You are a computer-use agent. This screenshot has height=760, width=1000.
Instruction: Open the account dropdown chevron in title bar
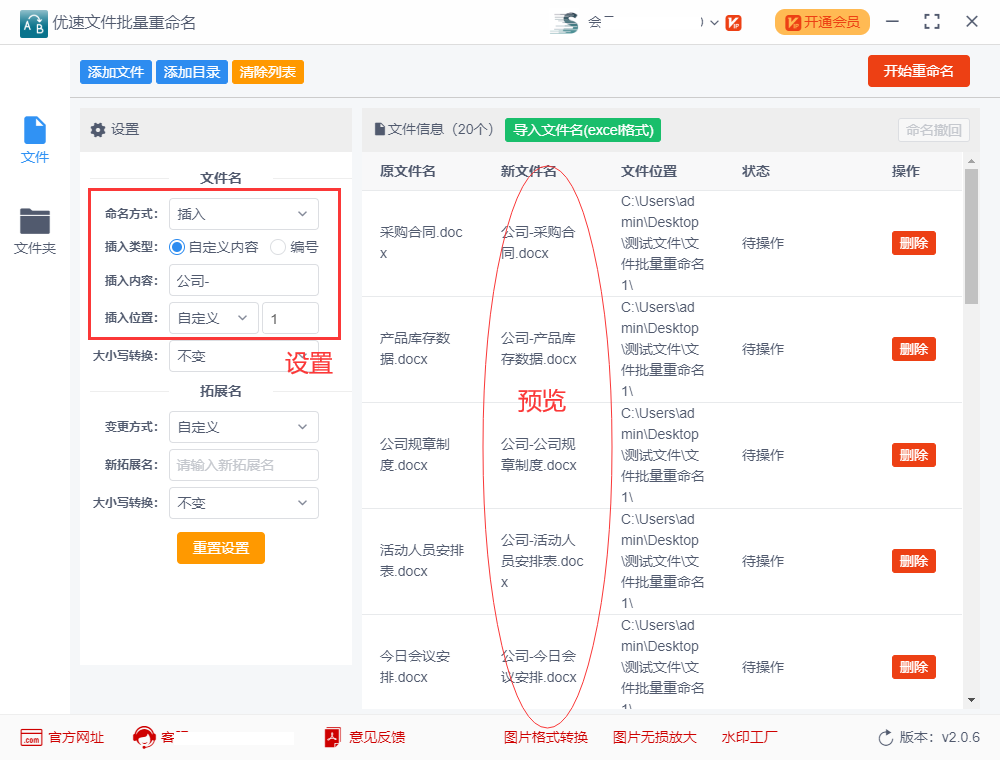(714, 23)
